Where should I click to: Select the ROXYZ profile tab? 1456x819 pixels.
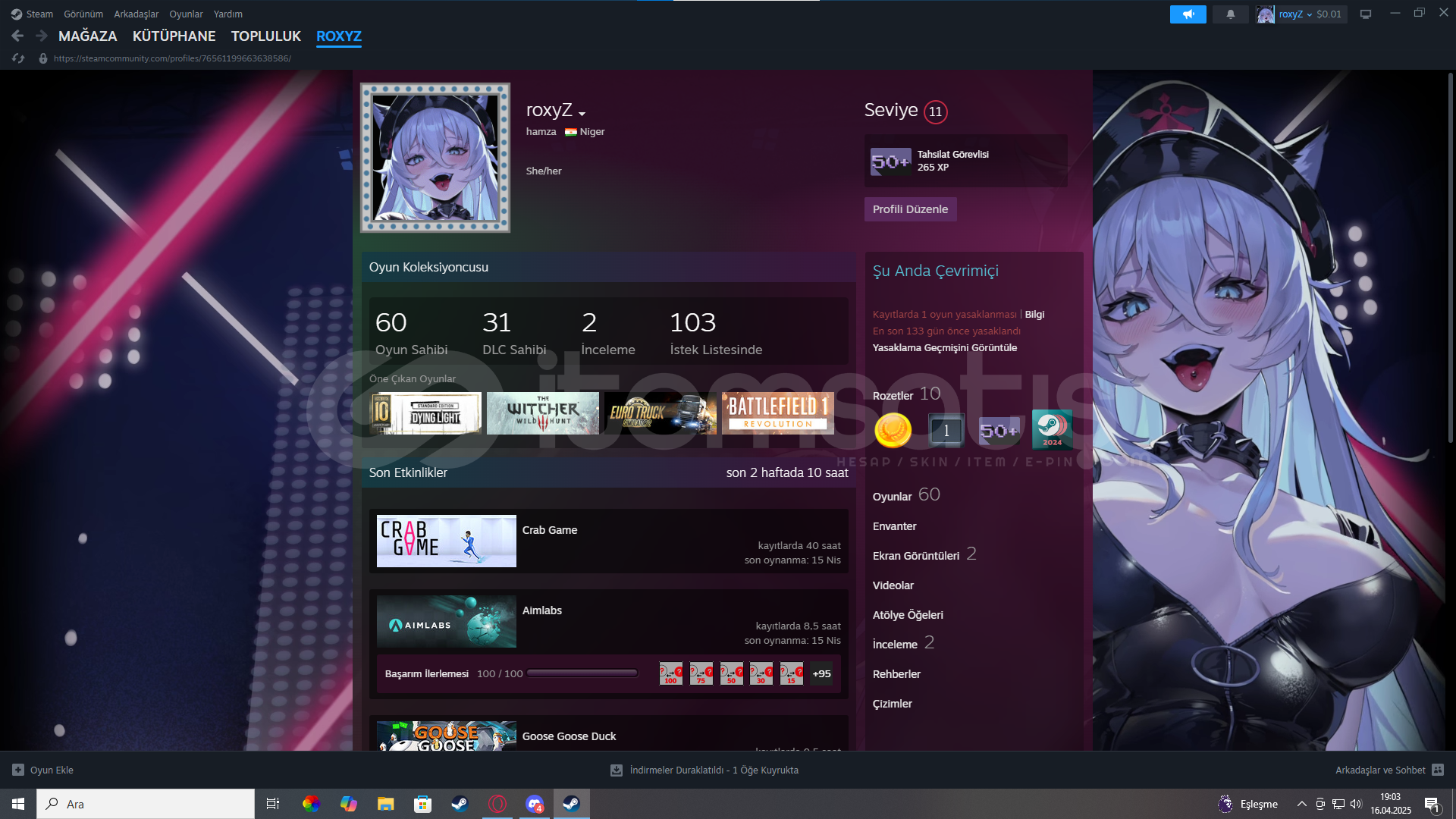[339, 36]
